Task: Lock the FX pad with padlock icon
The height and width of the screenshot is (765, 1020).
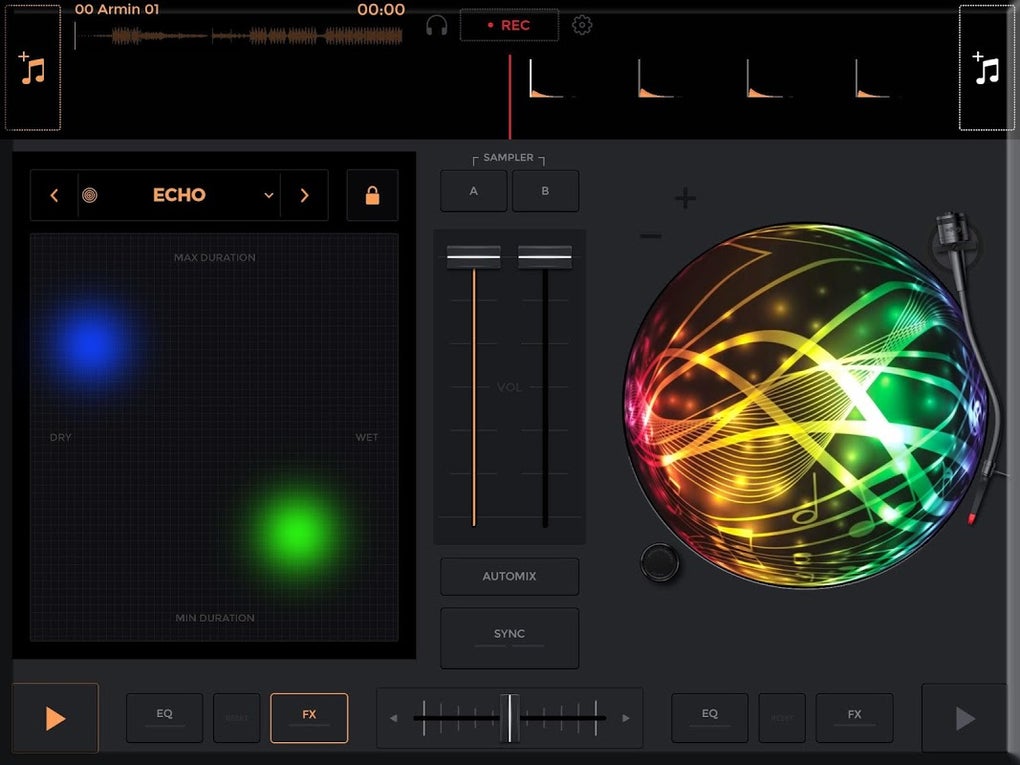Action: pyautogui.click(x=372, y=195)
